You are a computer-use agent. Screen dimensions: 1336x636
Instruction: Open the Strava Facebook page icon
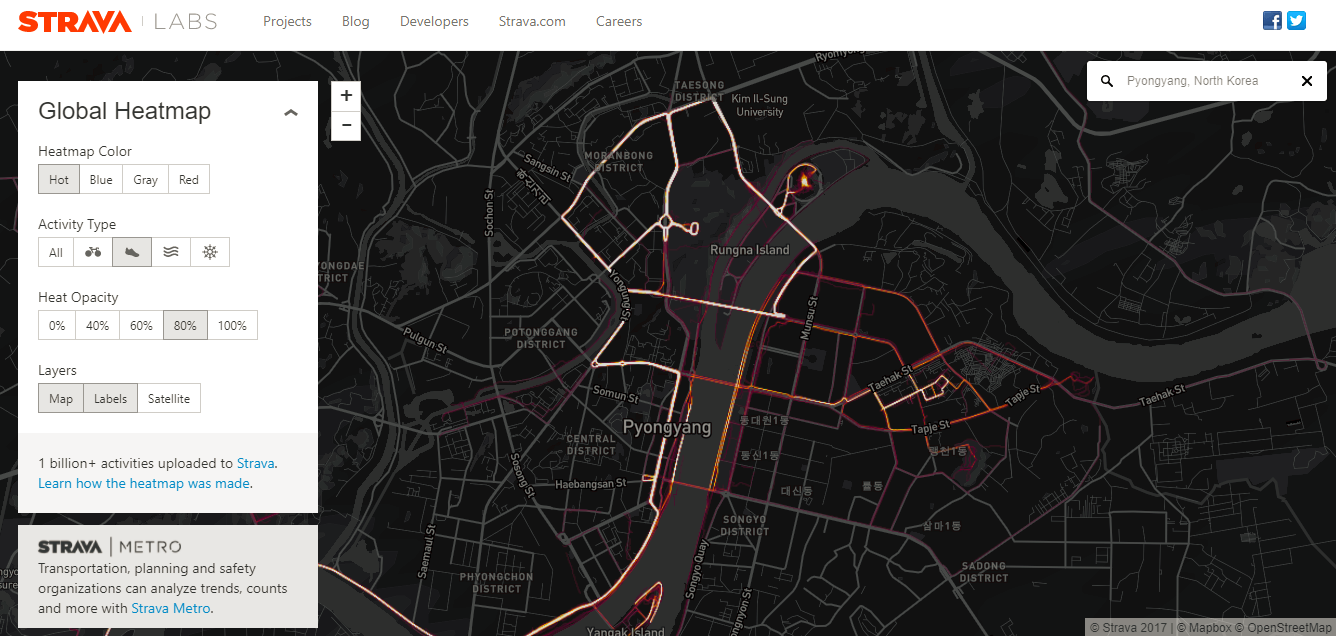tap(1272, 21)
